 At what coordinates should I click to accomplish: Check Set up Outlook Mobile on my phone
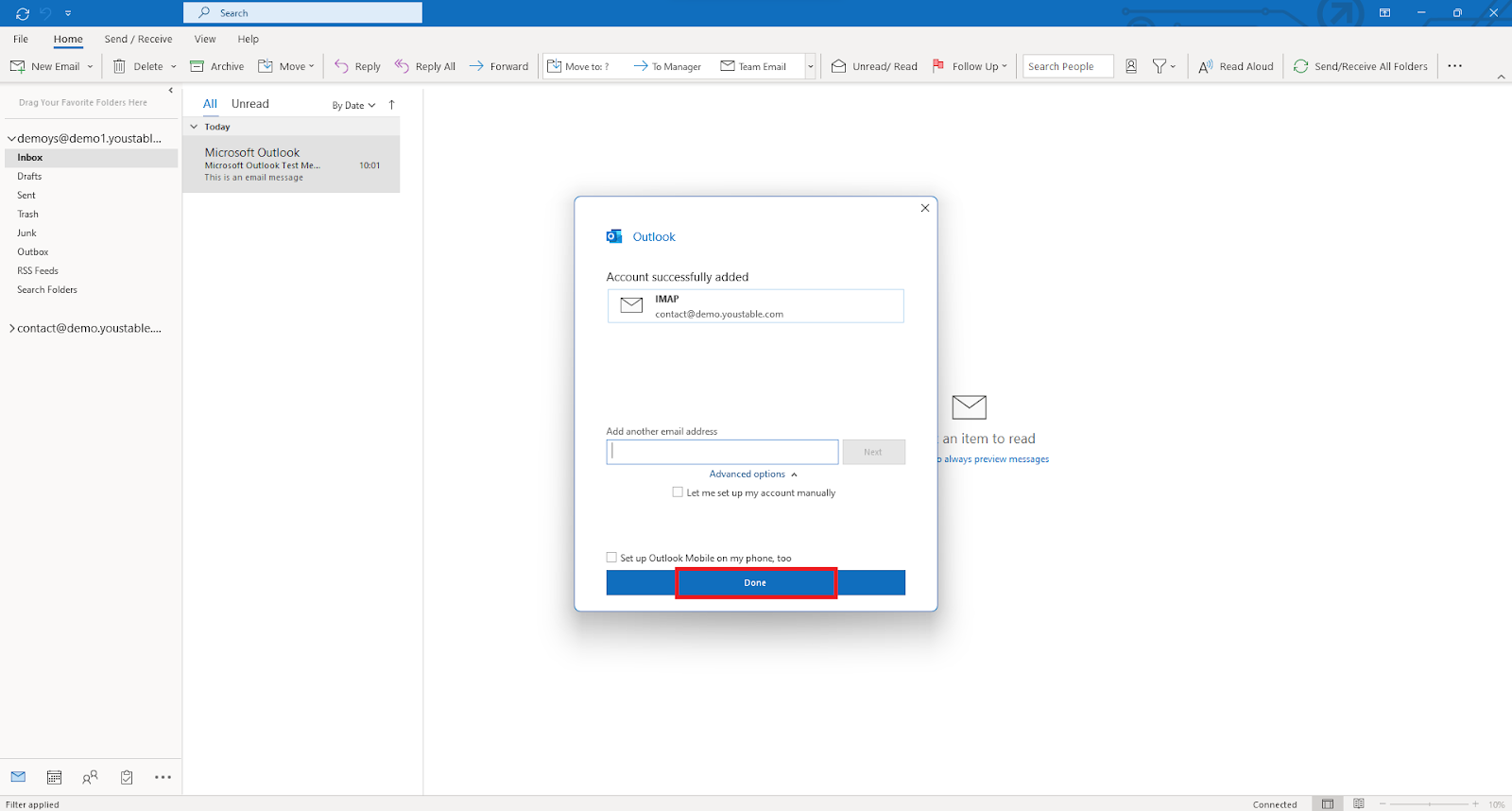tap(611, 558)
